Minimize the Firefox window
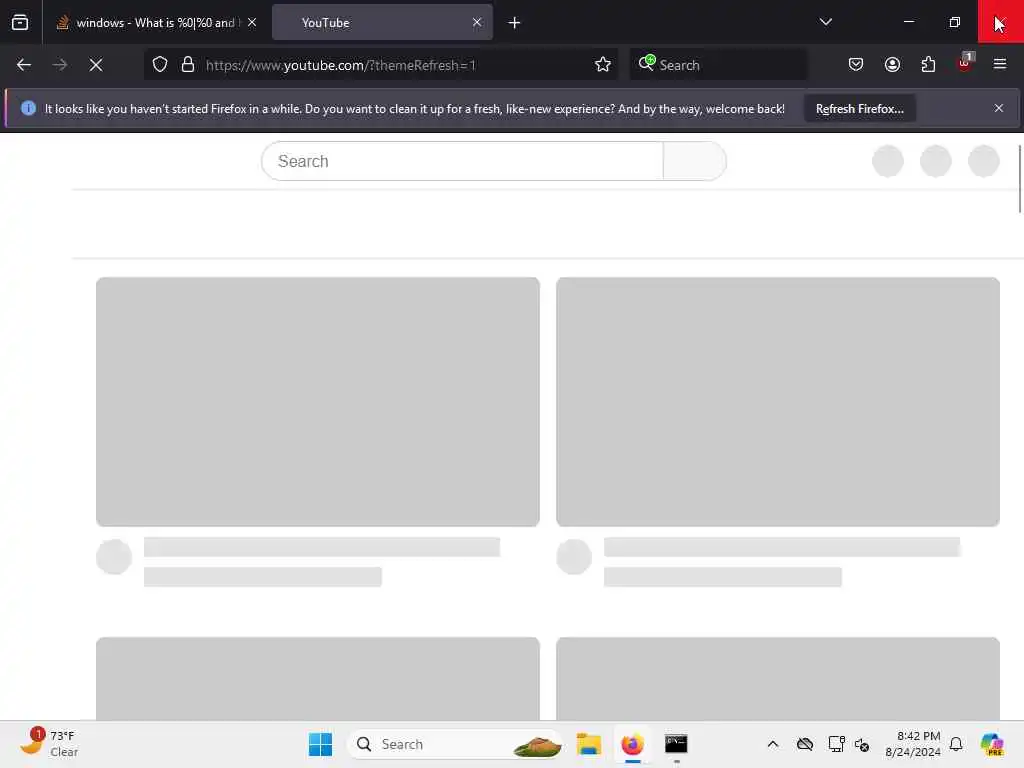1024x768 pixels. click(x=908, y=22)
